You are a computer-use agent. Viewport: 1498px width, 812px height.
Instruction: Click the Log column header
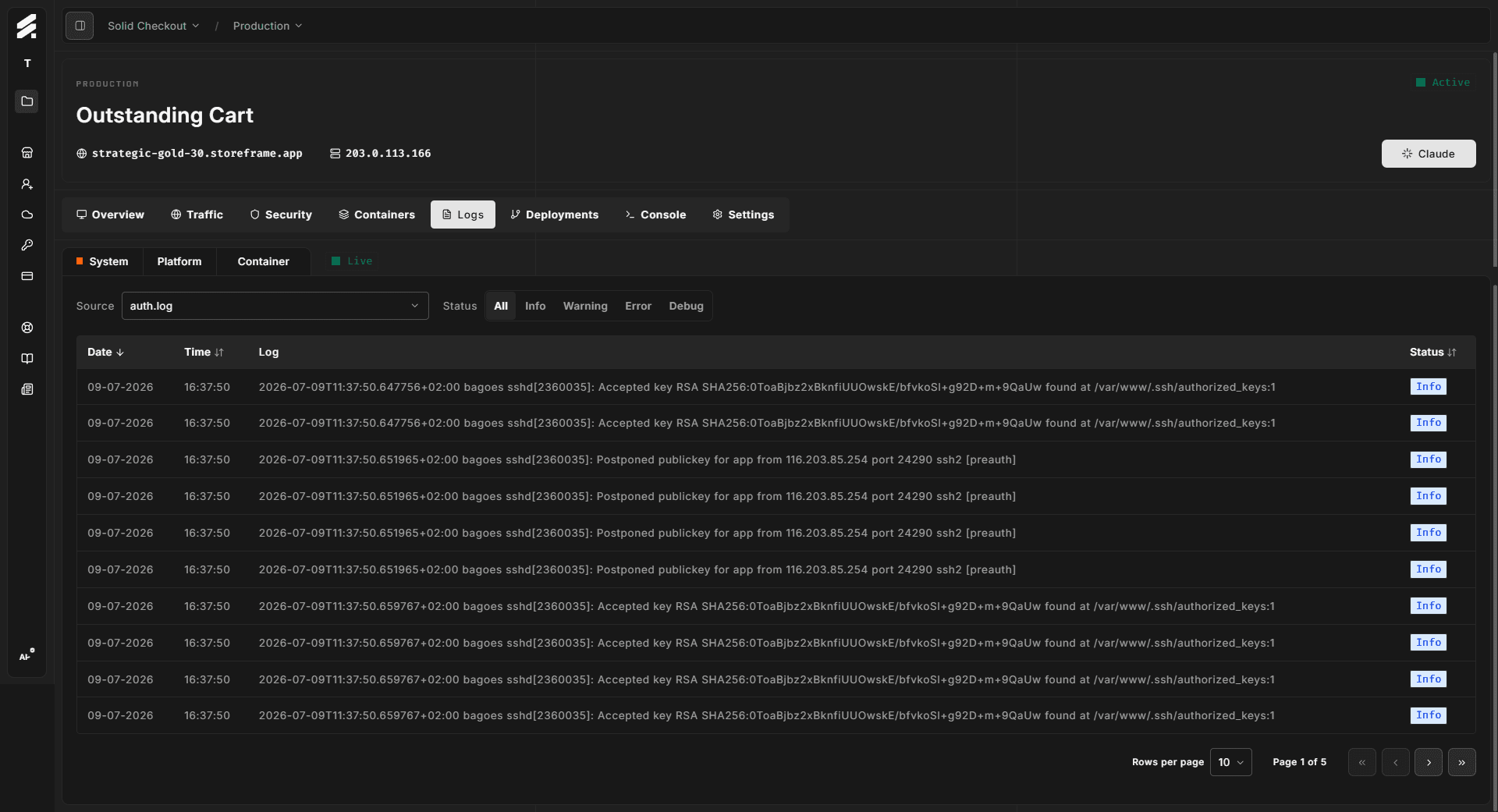pyautogui.click(x=268, y=353)
